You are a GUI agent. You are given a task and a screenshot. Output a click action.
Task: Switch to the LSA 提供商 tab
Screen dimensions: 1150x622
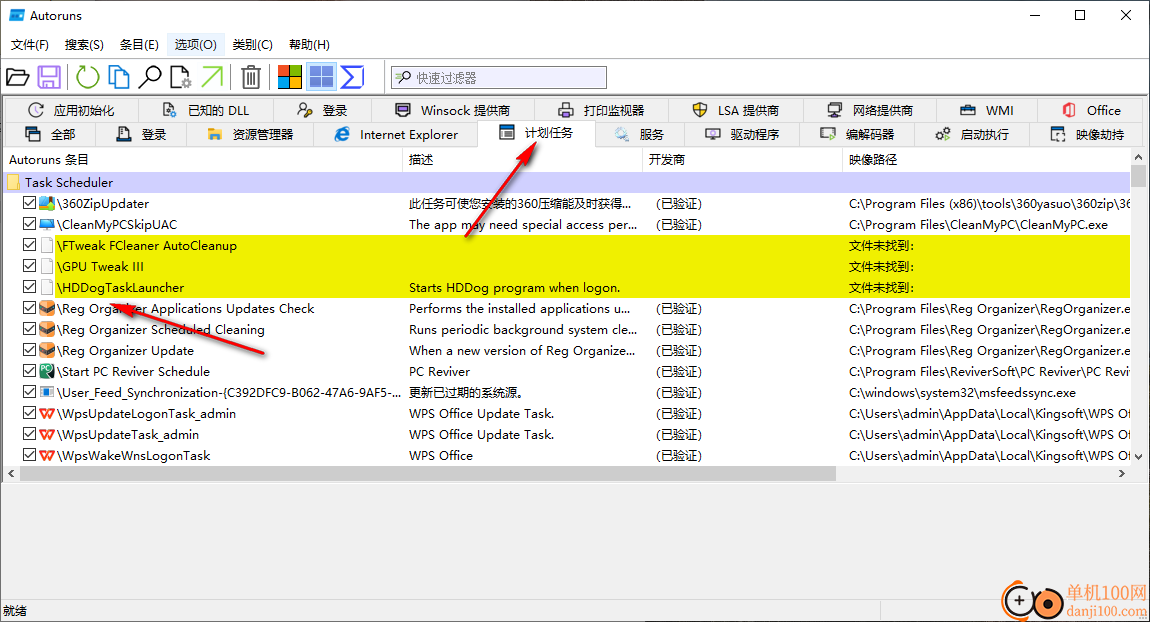[736, 110]
